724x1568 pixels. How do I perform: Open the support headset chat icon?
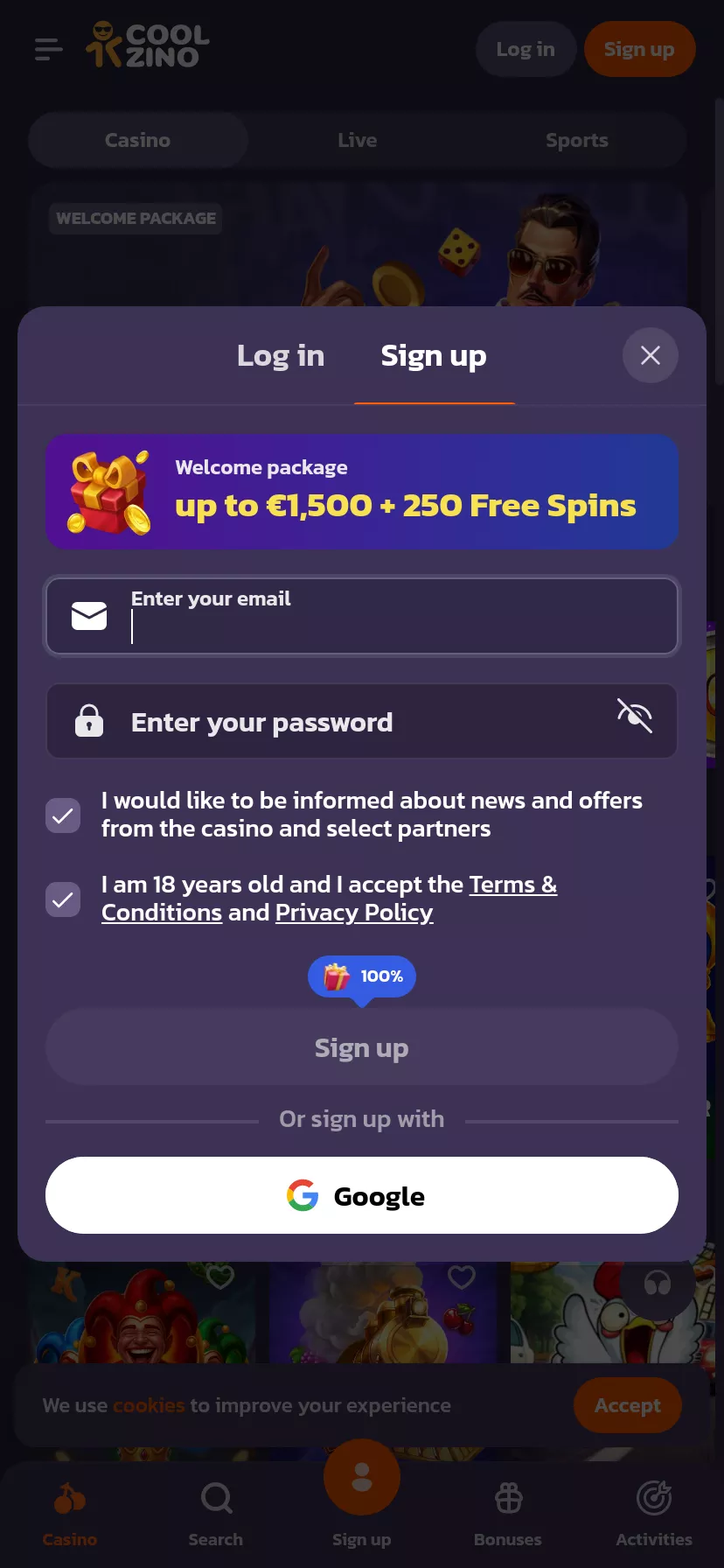[658, 1284]
